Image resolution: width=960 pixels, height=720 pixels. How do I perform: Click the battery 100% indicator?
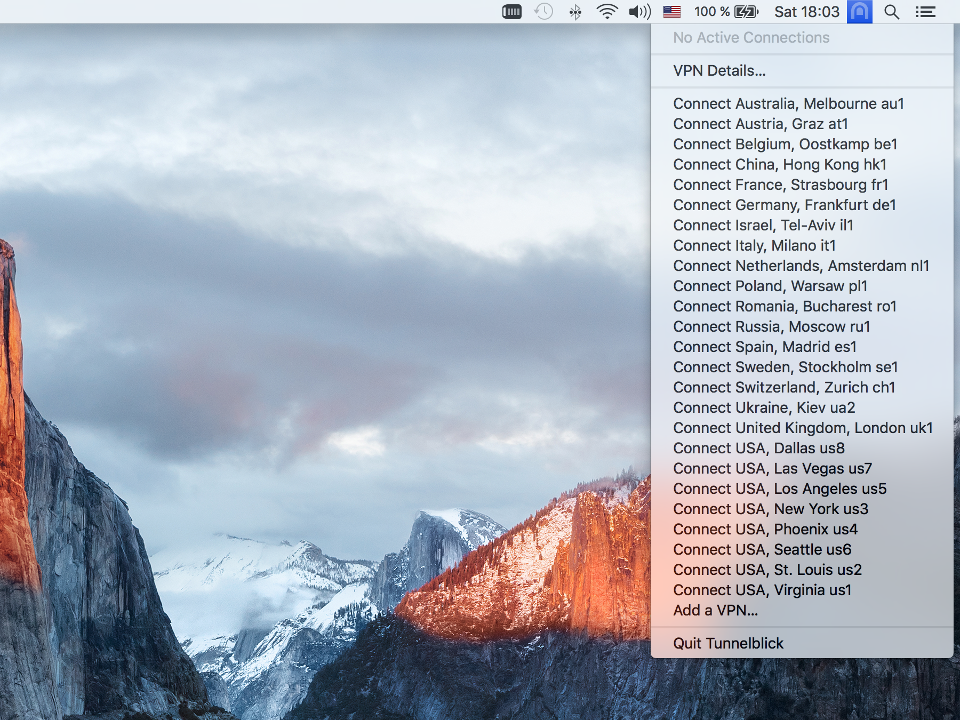726,12
